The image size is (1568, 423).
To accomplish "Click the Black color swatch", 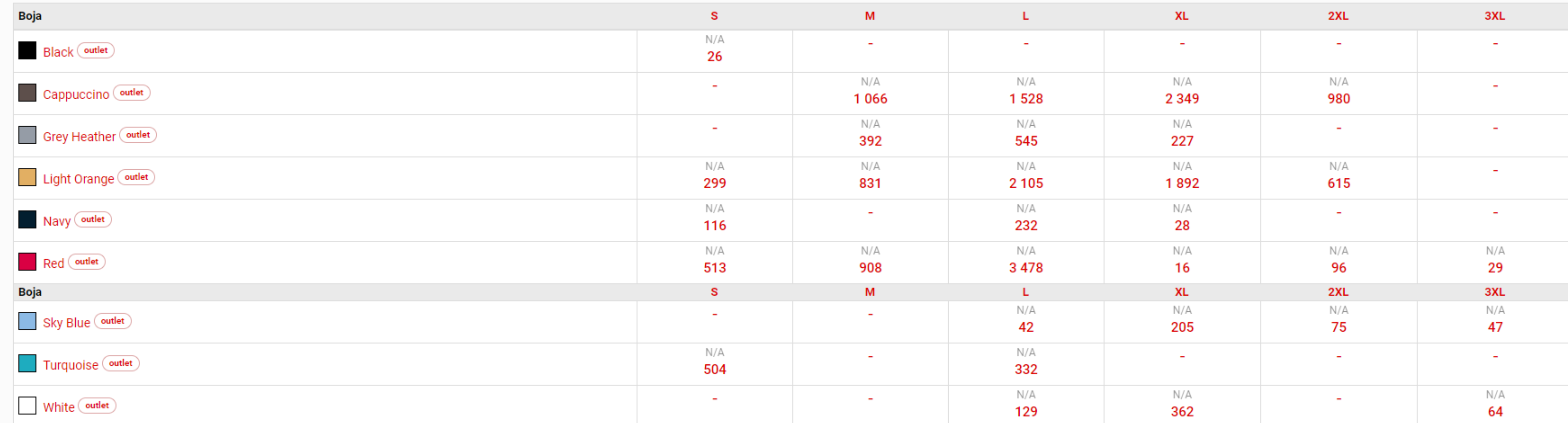I will (27, 51).
